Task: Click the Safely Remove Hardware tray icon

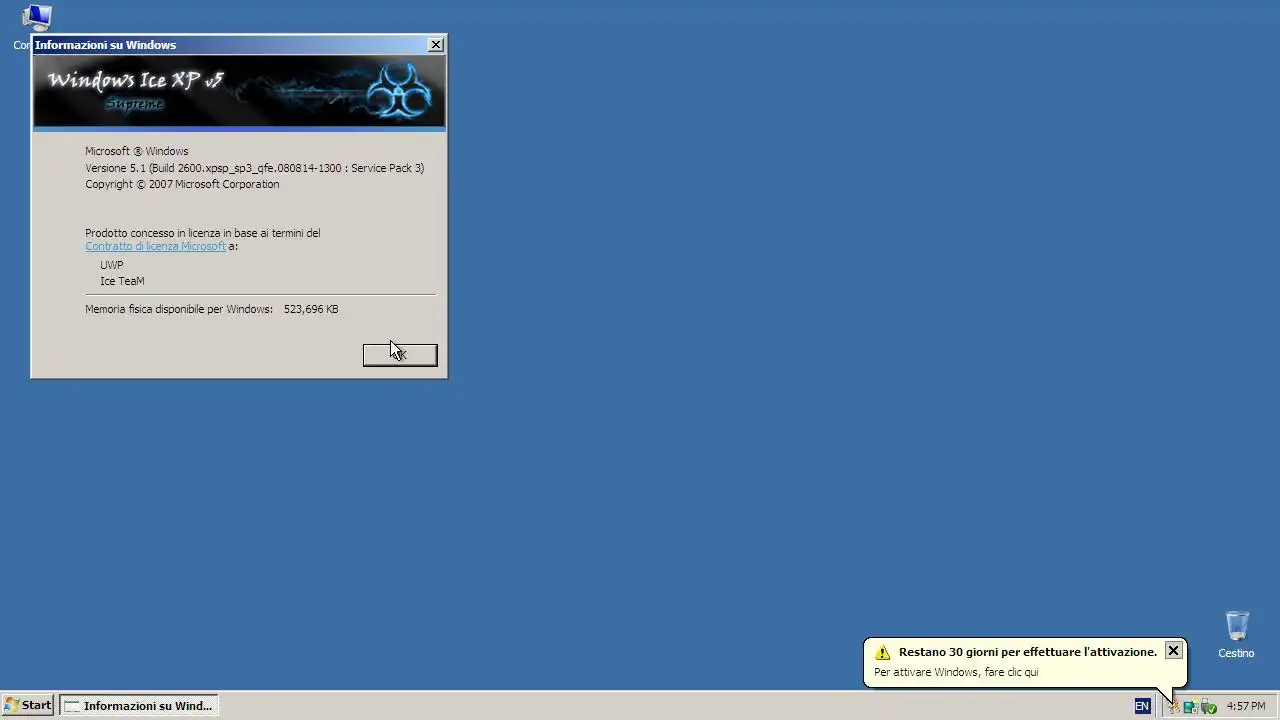Action: coord(1208,707)
